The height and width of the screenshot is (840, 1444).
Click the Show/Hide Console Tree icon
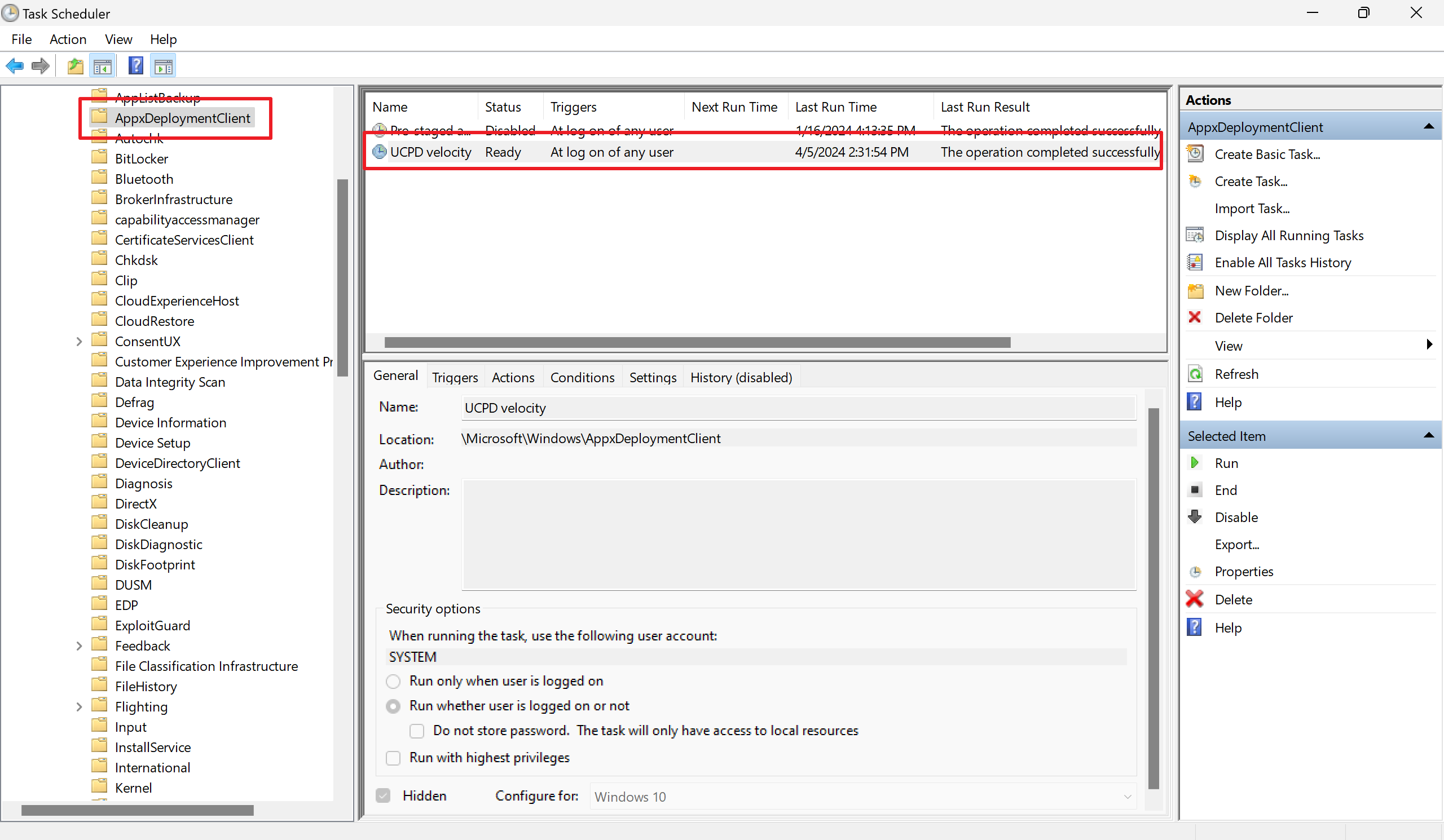tap(103, 67)
